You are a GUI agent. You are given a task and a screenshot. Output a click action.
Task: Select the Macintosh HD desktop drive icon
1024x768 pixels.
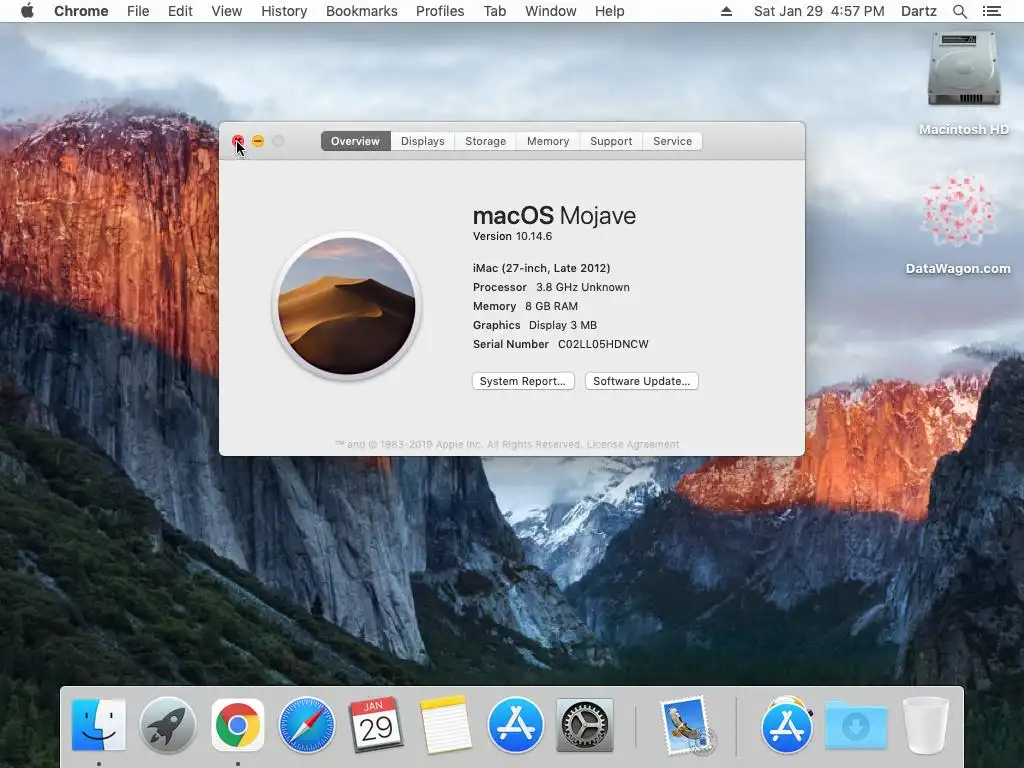(964, 69)
